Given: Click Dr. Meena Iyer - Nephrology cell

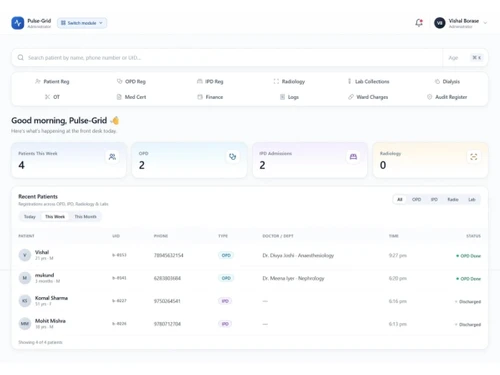Looking at the screenshot, I should tap(293, 278).
